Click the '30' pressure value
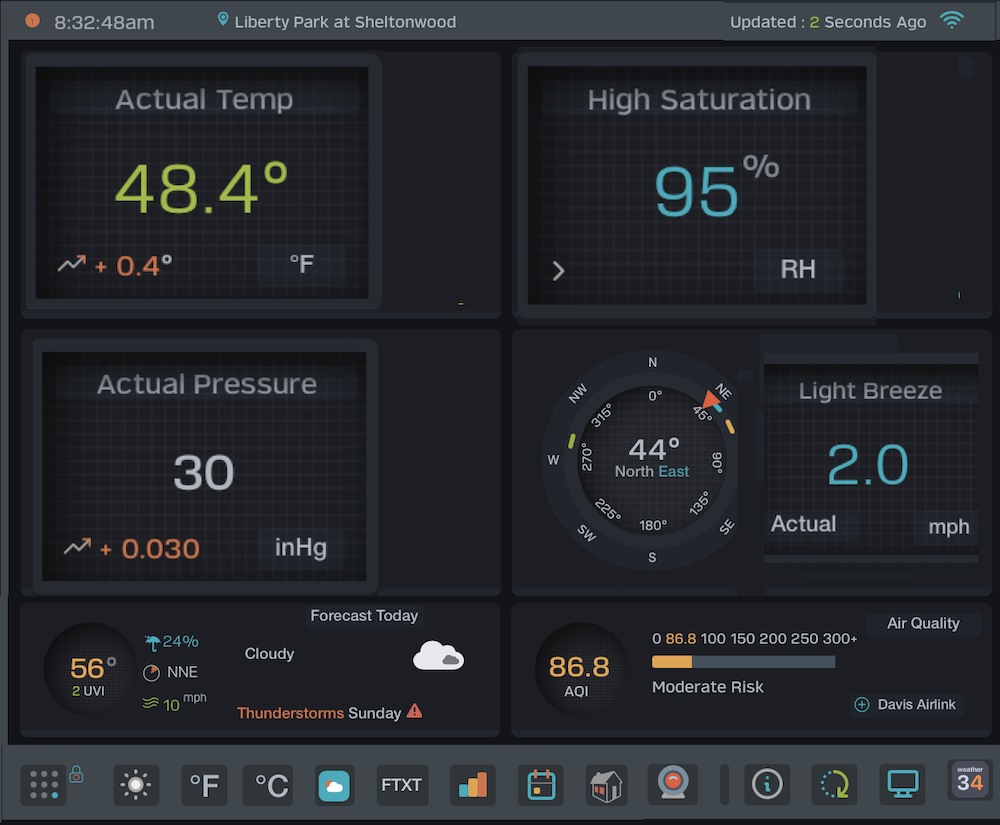Image resolution: width=1000 pixels, height=825 pixels. 203,472
